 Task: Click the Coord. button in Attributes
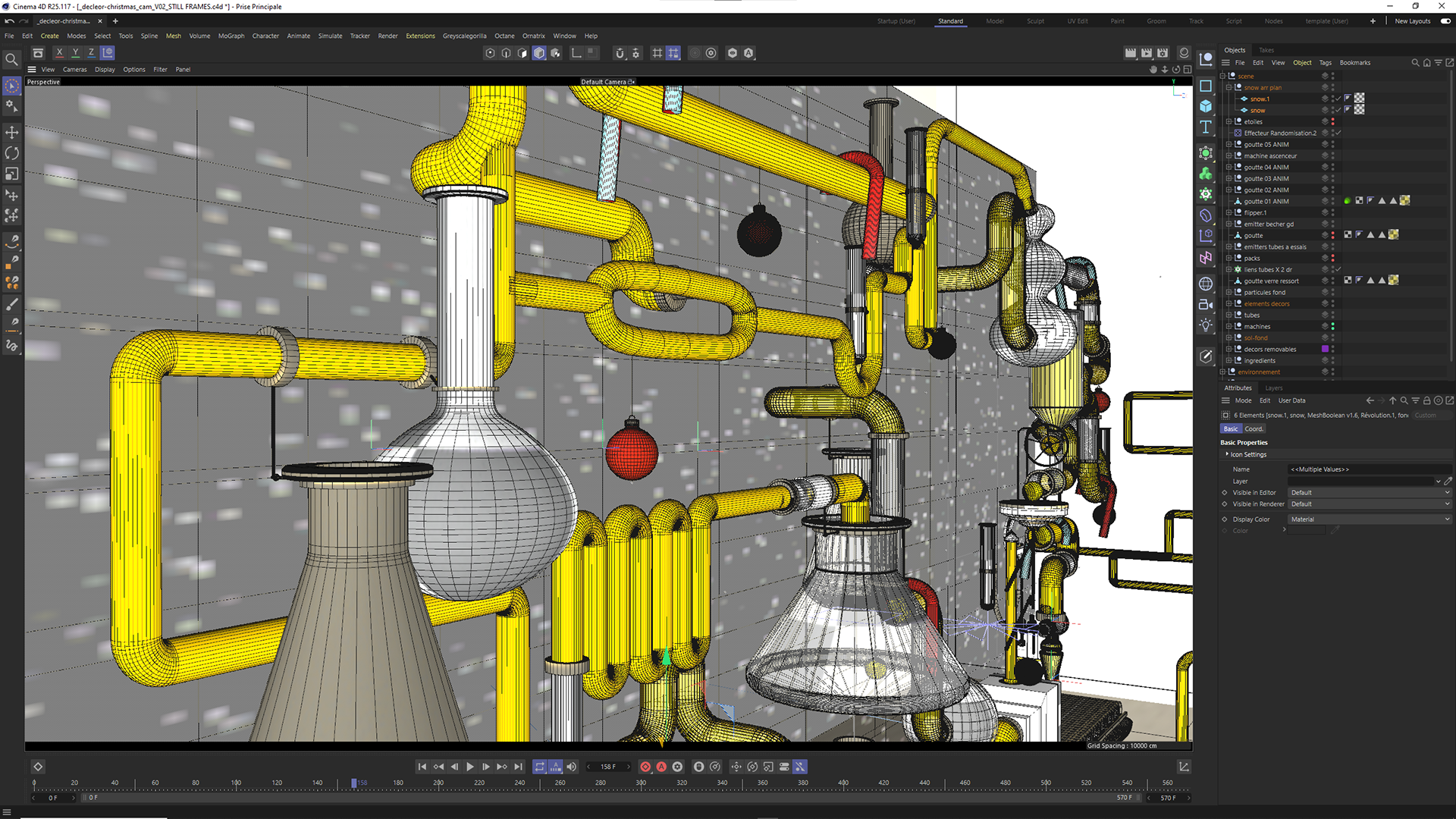click(x=1254, y=429)
